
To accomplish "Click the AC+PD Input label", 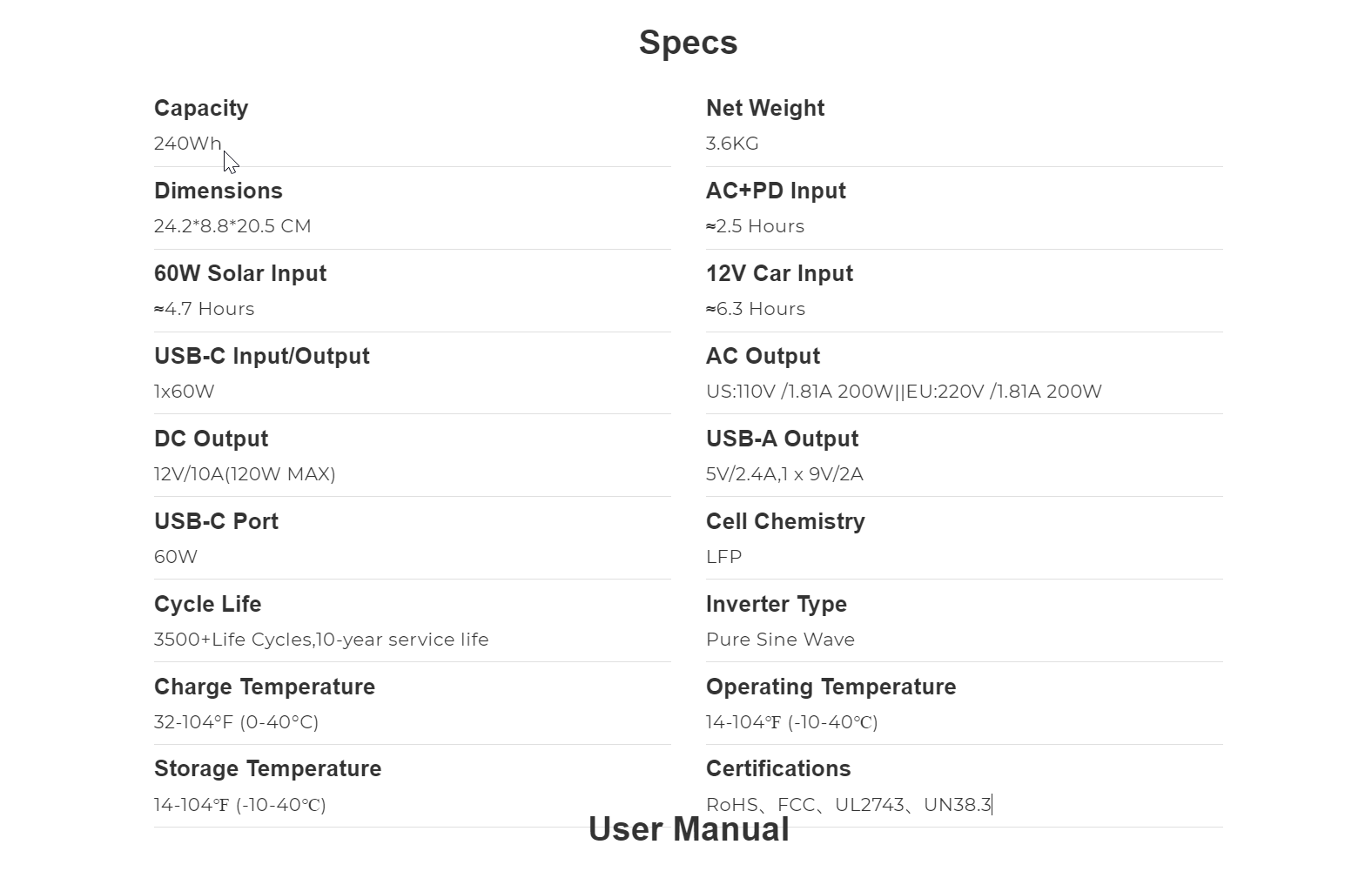I will (x=776, y=191).
